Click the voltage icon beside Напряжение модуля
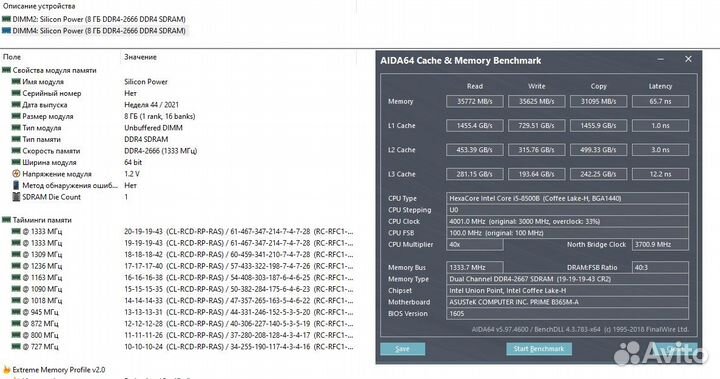The height and width of the screenshot is (379, 720). 16,174
